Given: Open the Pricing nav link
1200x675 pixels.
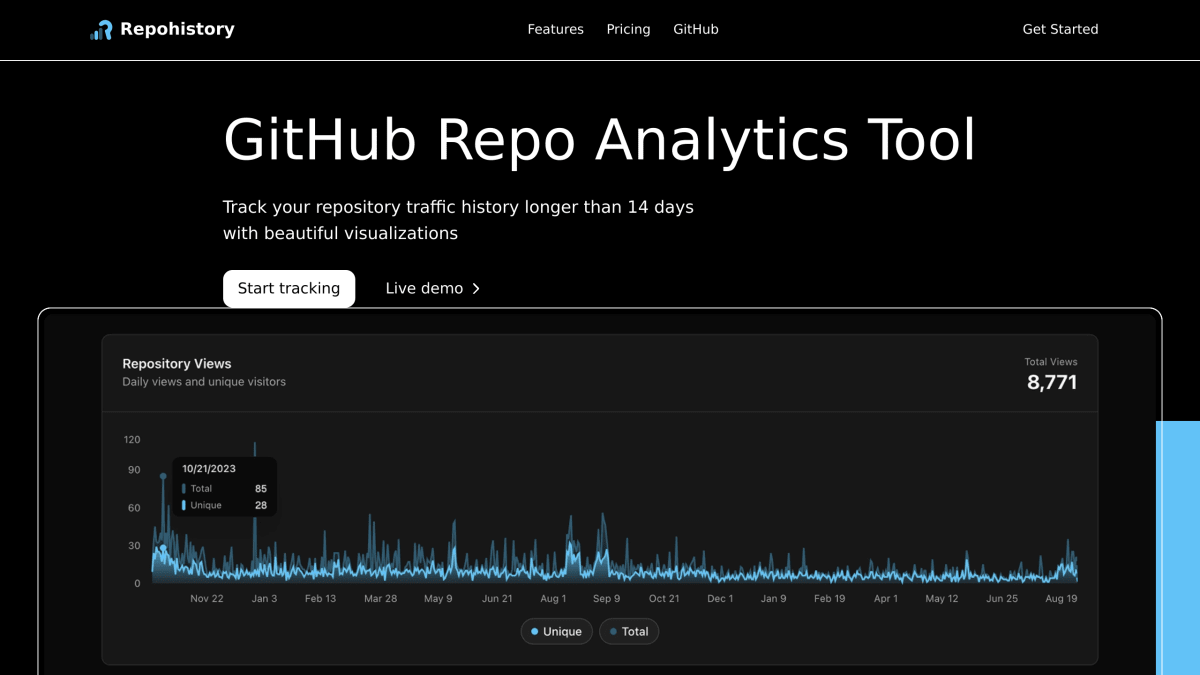Looking at the screenshot, I should click(628, 29).
